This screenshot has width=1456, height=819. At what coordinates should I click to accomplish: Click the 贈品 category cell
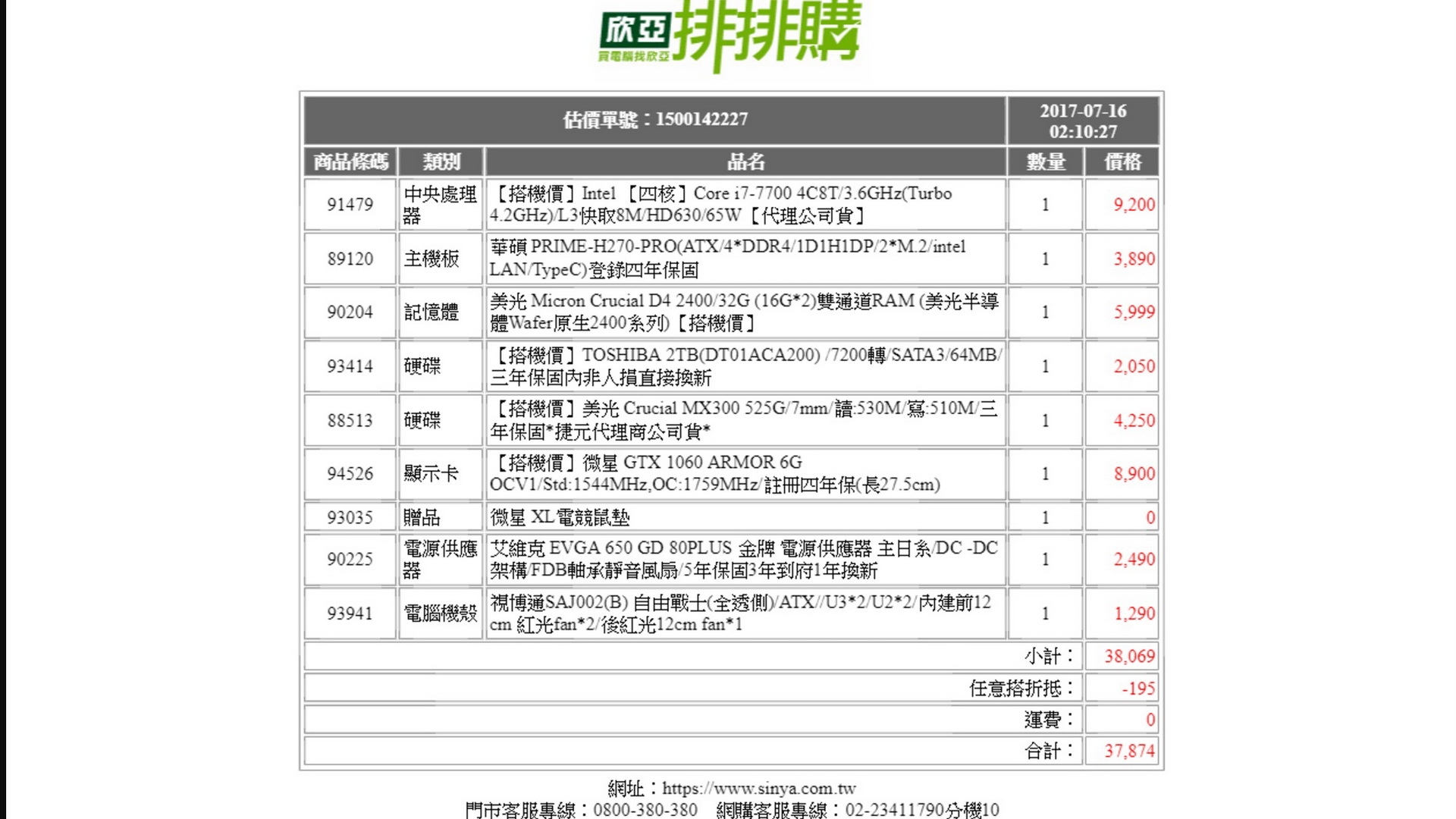click(441, 517)
